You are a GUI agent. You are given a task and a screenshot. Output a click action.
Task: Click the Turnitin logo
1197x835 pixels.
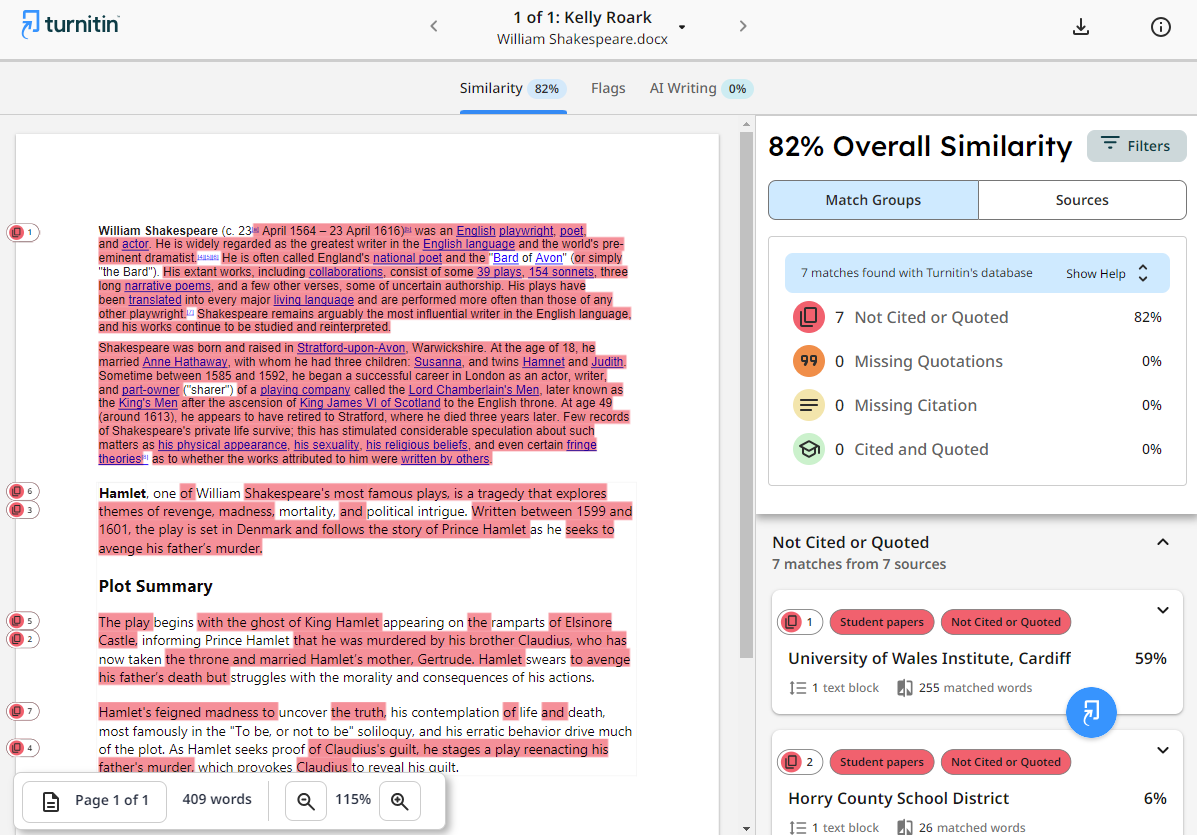pos(68,25)
